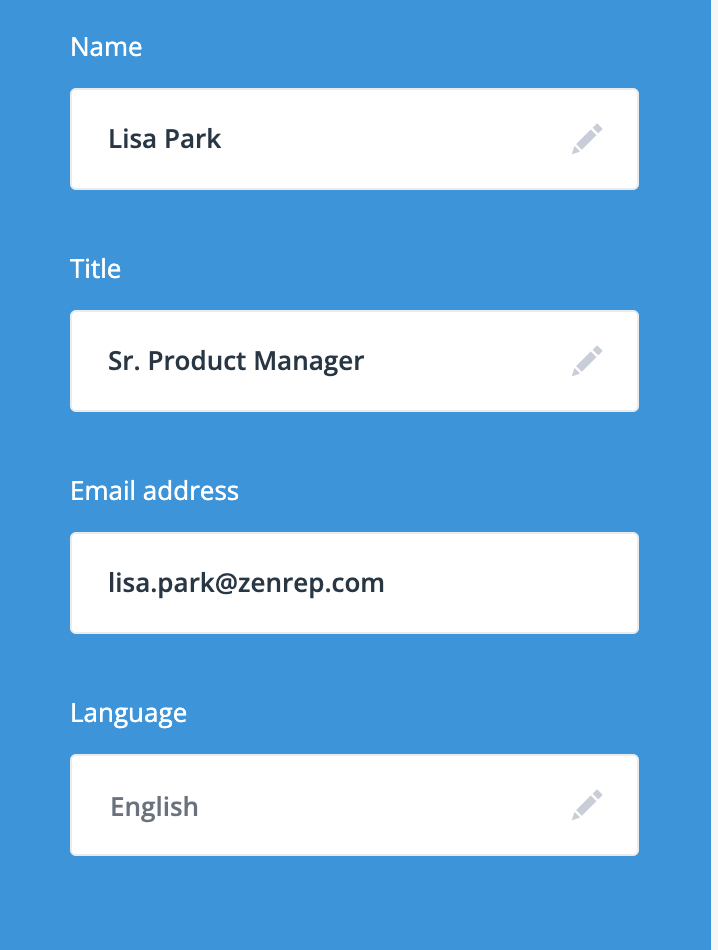Click the pencil edit icon for Language

(x=587, y=805)
